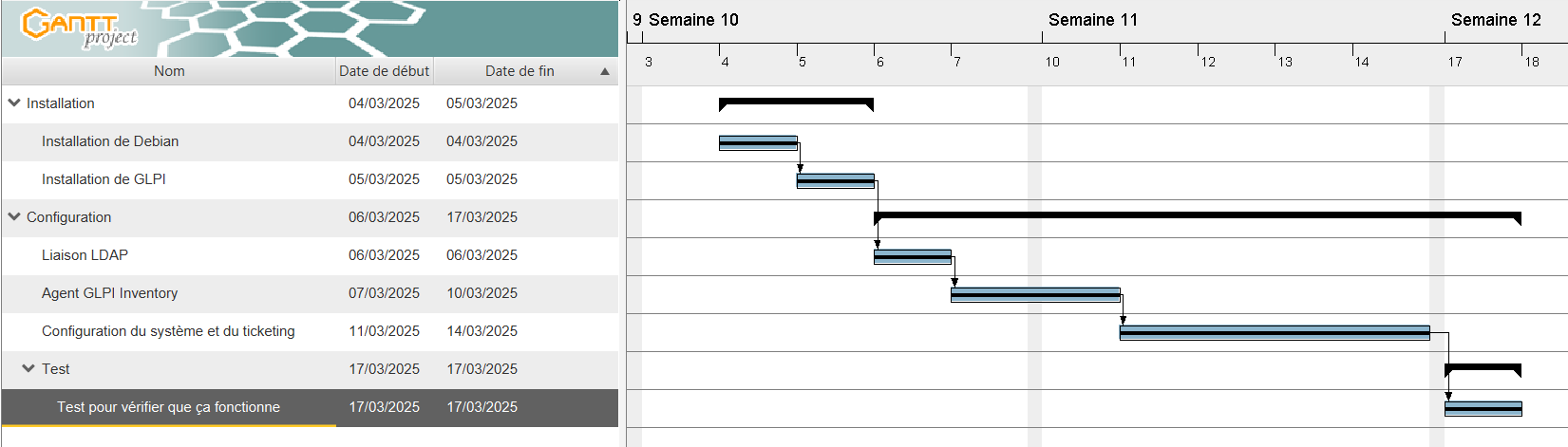
Task: Sort by the Date de début column header
Action: pos(384,71)
